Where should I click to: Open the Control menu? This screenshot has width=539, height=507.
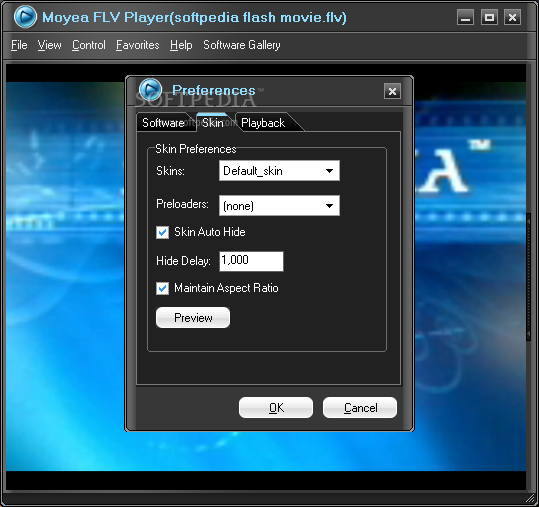[89, 45]
